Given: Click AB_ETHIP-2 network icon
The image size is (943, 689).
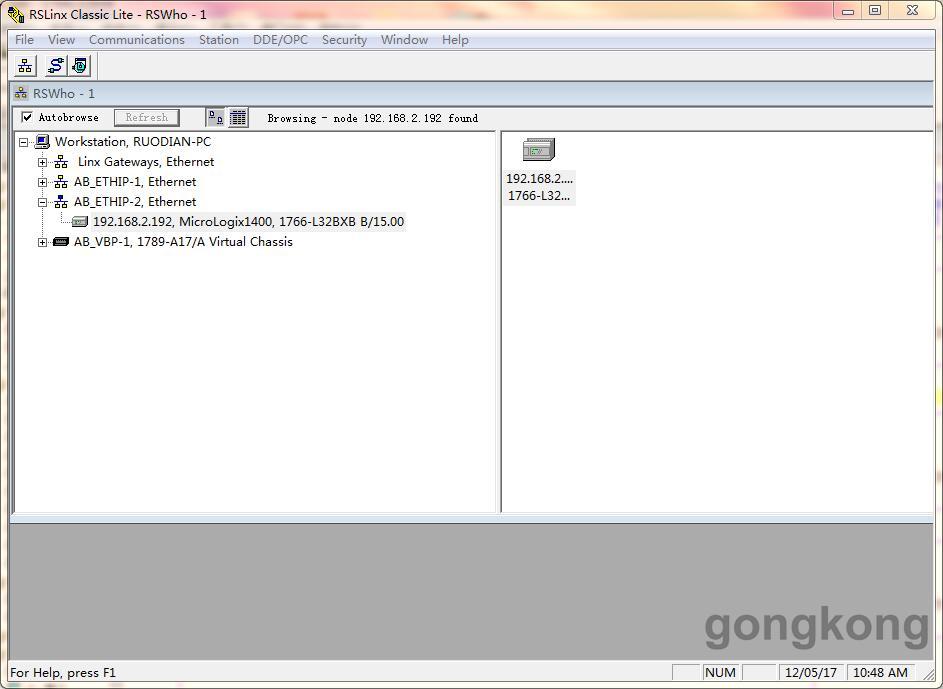Looking at the screenshot, I should (61, 202).
